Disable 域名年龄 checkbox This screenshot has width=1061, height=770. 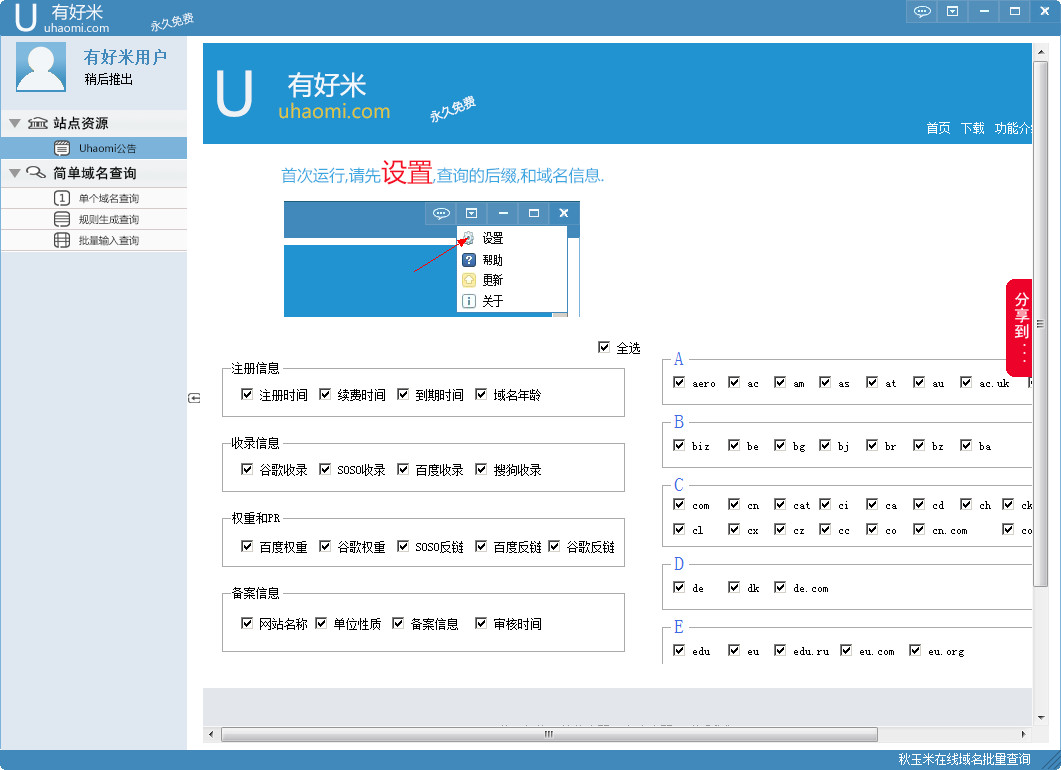tap(481, 394)
